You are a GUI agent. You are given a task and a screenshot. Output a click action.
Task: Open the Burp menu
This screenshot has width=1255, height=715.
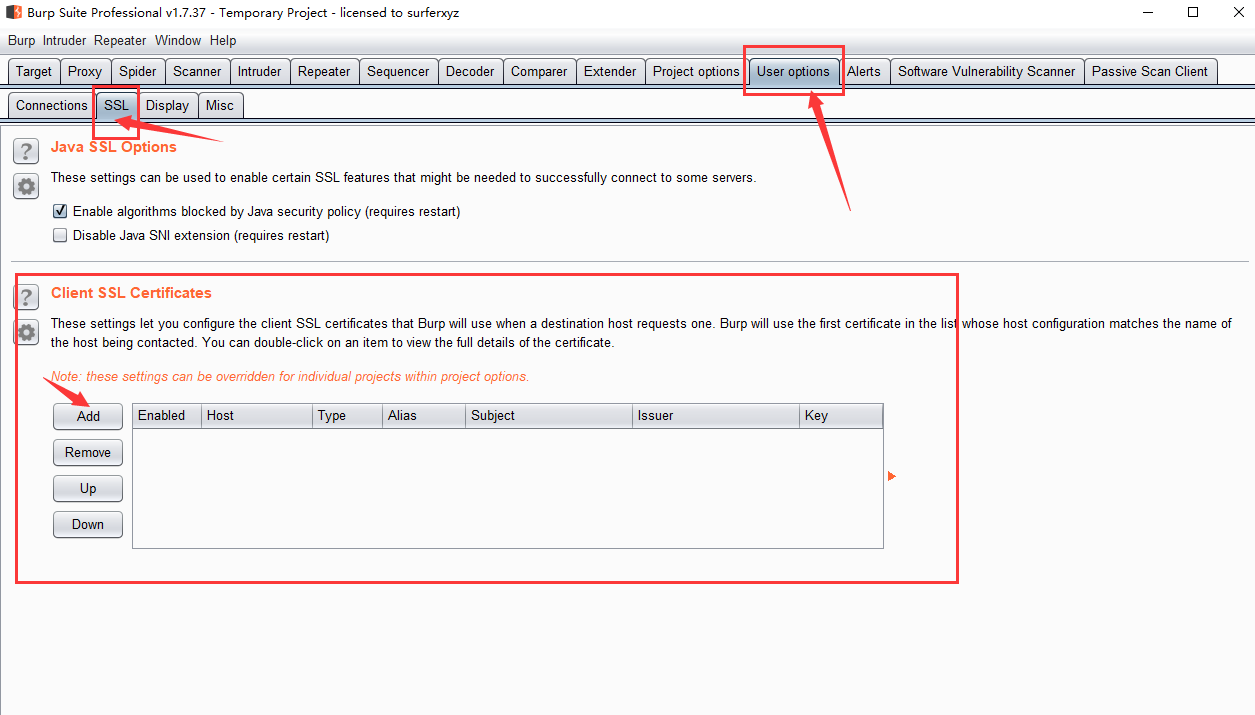21,41
